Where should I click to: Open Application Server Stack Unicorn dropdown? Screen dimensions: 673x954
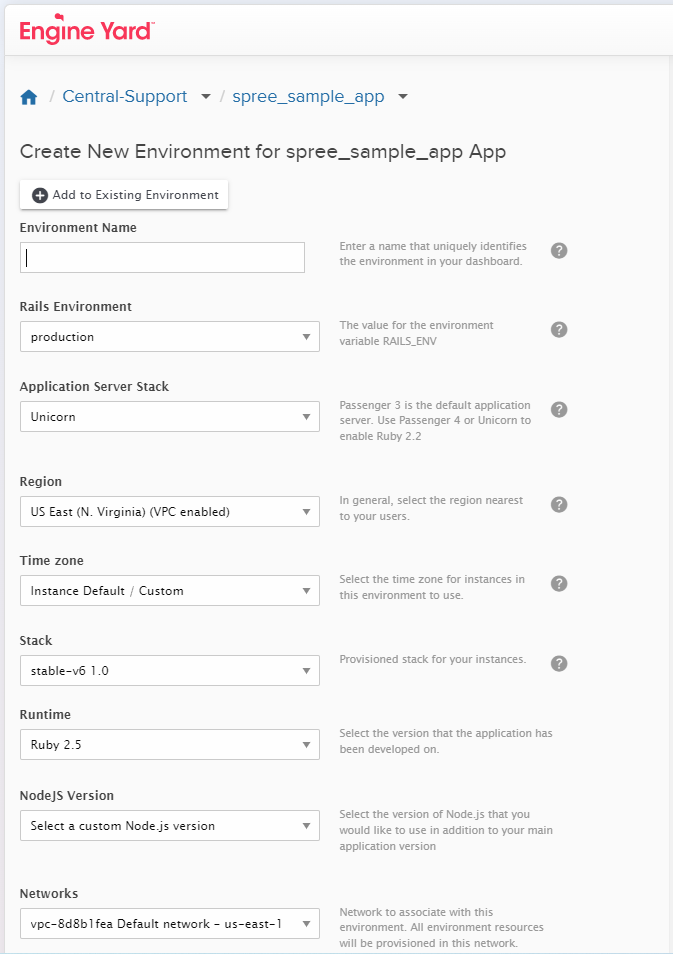pos(169,417)
